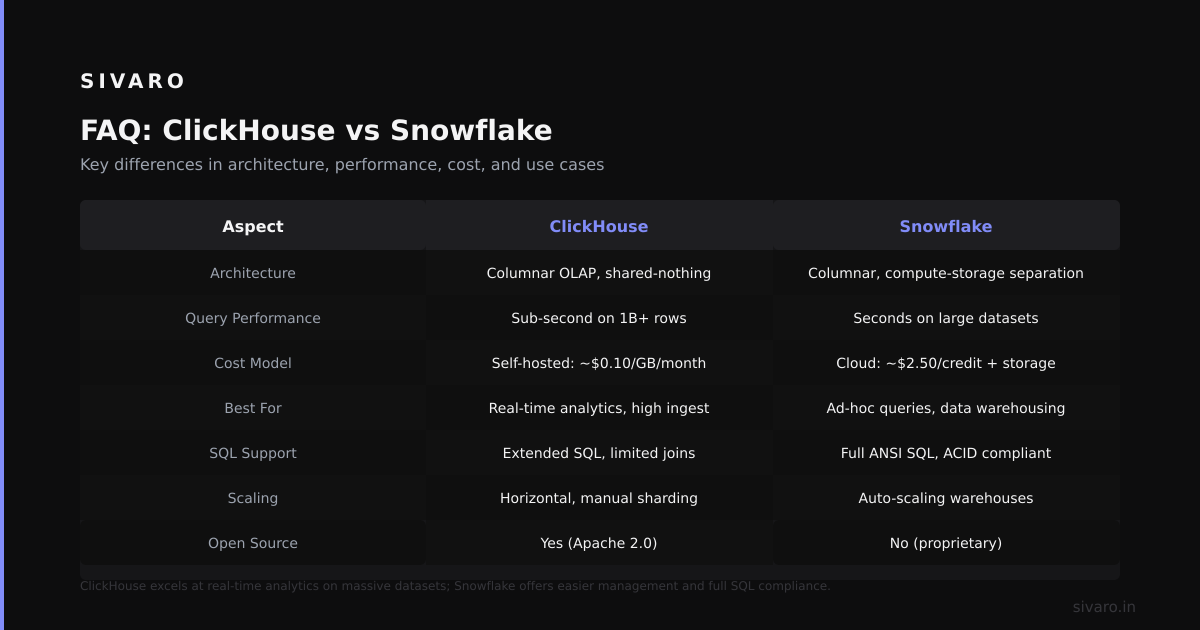Select the Query Performance row label
Screen dimensions: 1200x630
pyautogui.click(x=253, y=318)
